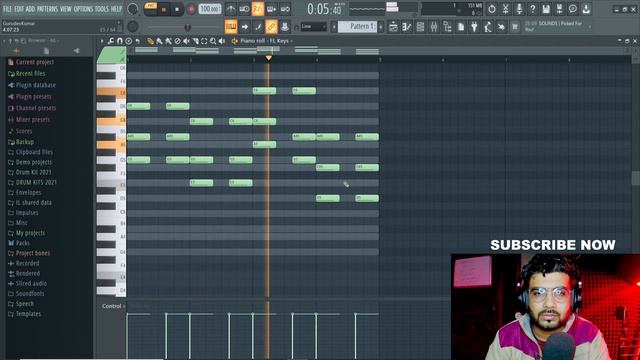Open the Browser - All dropdown title
640x360 pixels.
[x=43, y=41]
